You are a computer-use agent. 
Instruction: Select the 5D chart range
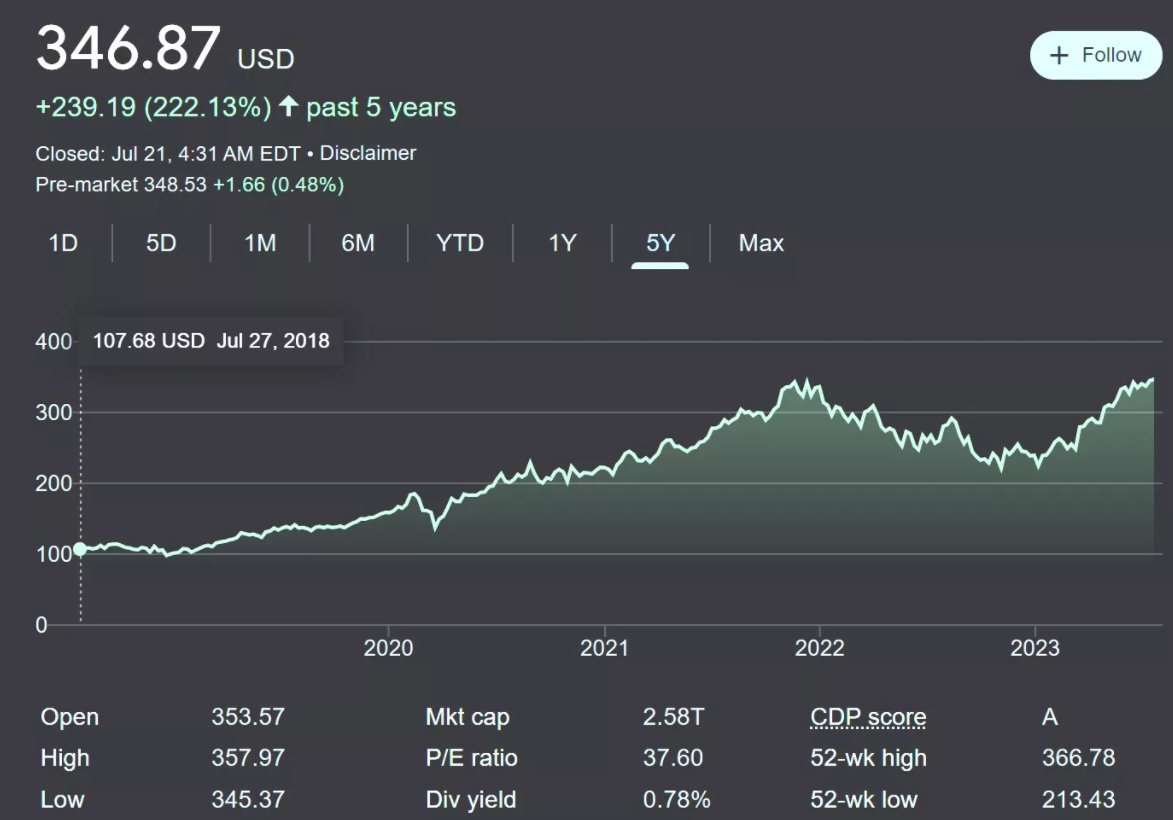coord(161,243)
